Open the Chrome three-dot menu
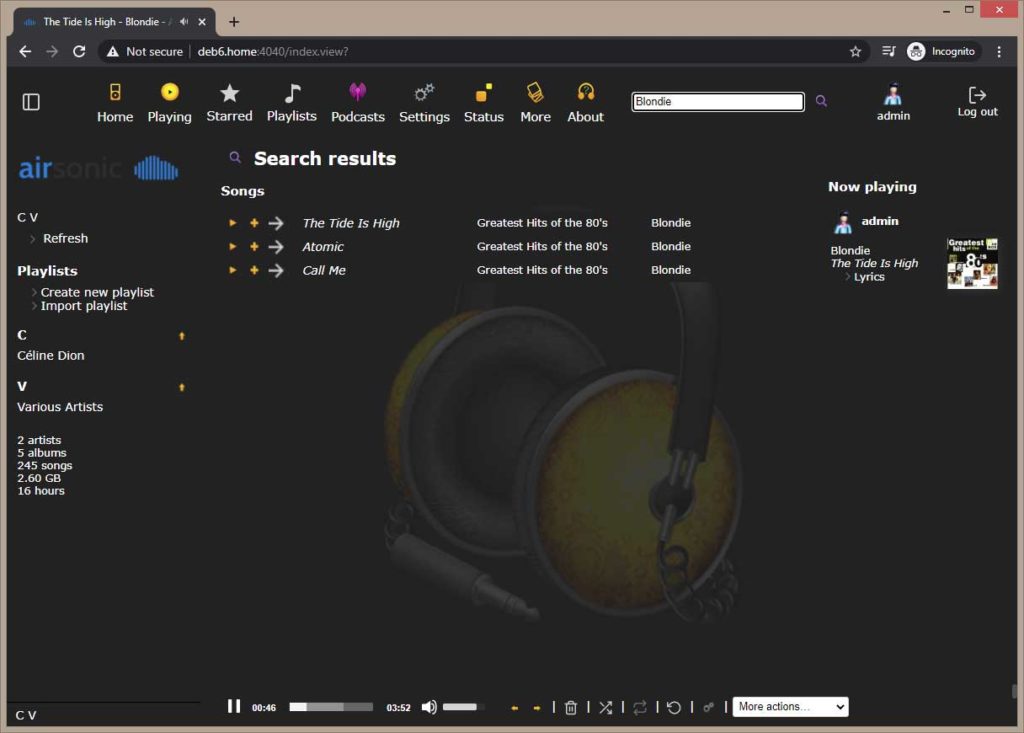The height and width of the screenshot is (733, 1024). [x=999, y=52]
